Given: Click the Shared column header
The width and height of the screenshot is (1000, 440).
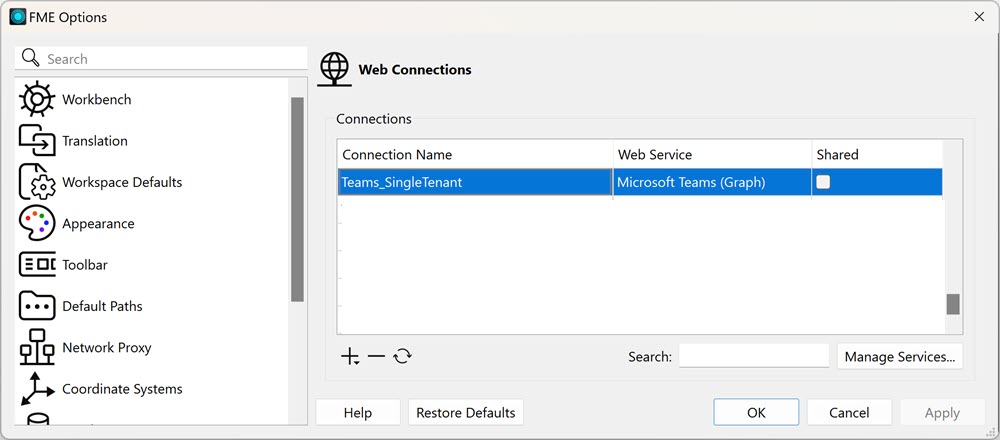Looking at the screenshot, I should (x=877, y=154).
